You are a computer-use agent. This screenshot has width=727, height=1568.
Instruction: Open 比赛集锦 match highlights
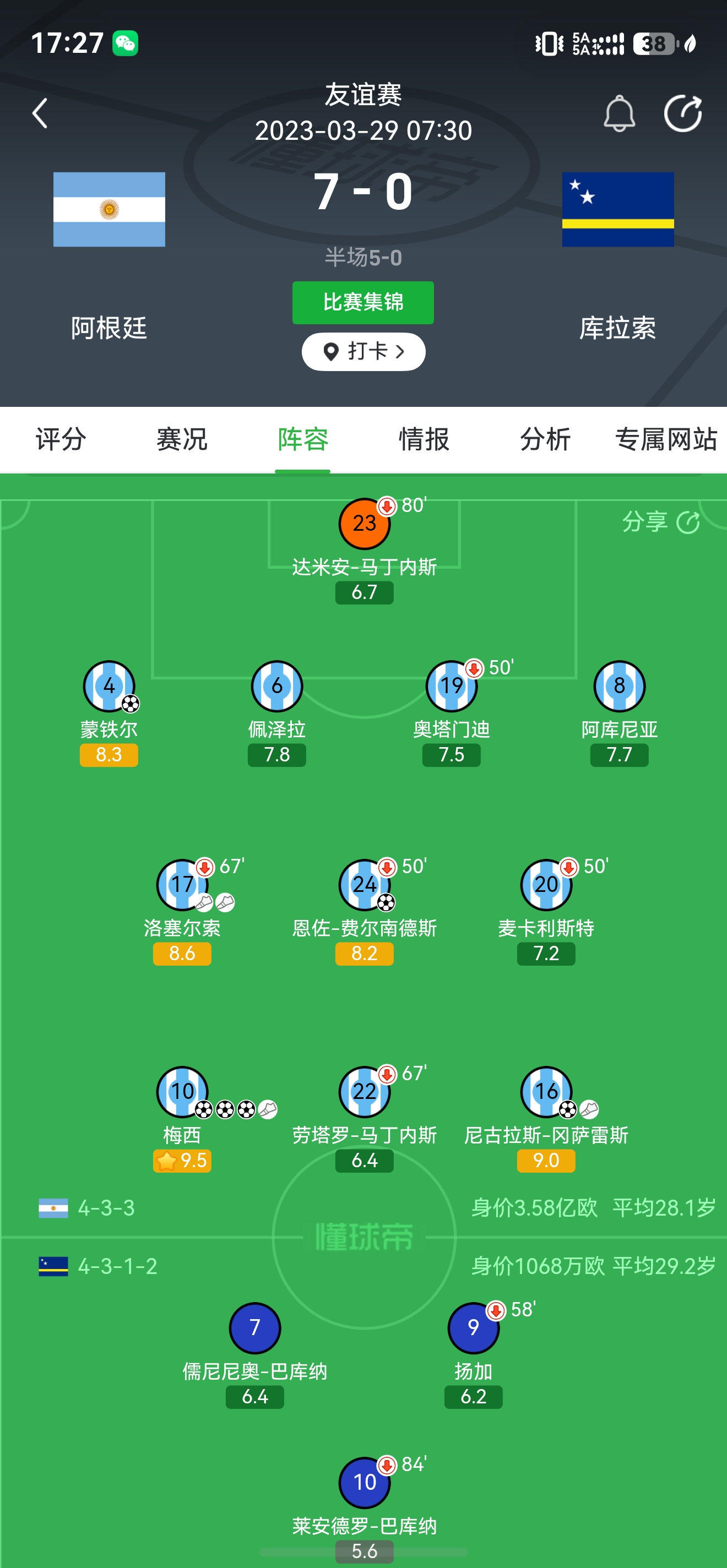coord(363,302)
